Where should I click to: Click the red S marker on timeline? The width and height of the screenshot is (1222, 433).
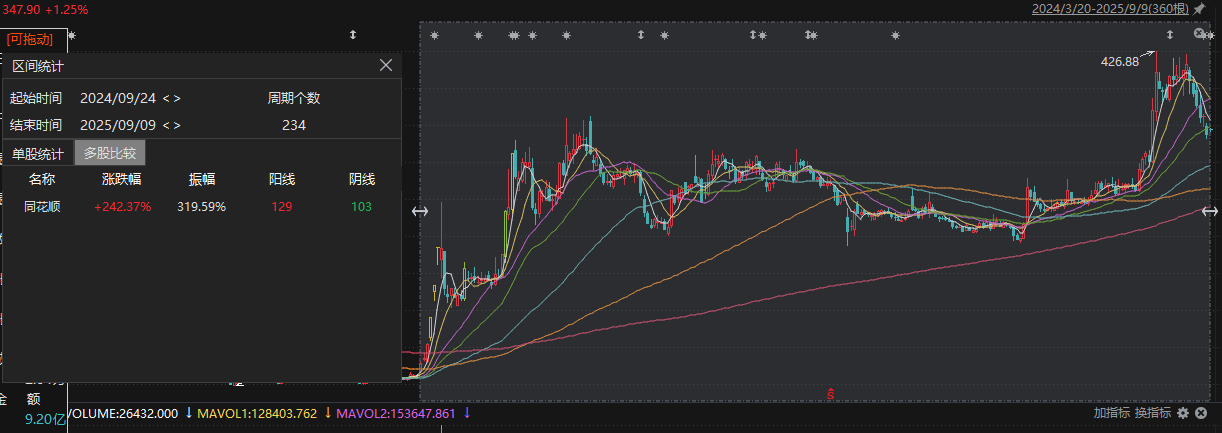point(830,393)
